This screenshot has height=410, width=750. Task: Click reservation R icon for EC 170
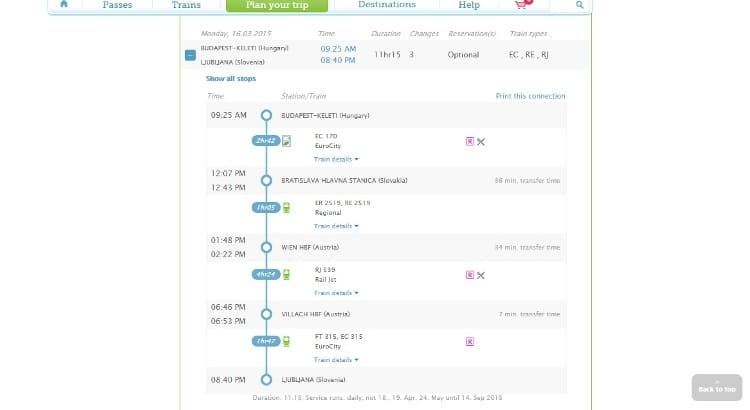tap(470, 141)
